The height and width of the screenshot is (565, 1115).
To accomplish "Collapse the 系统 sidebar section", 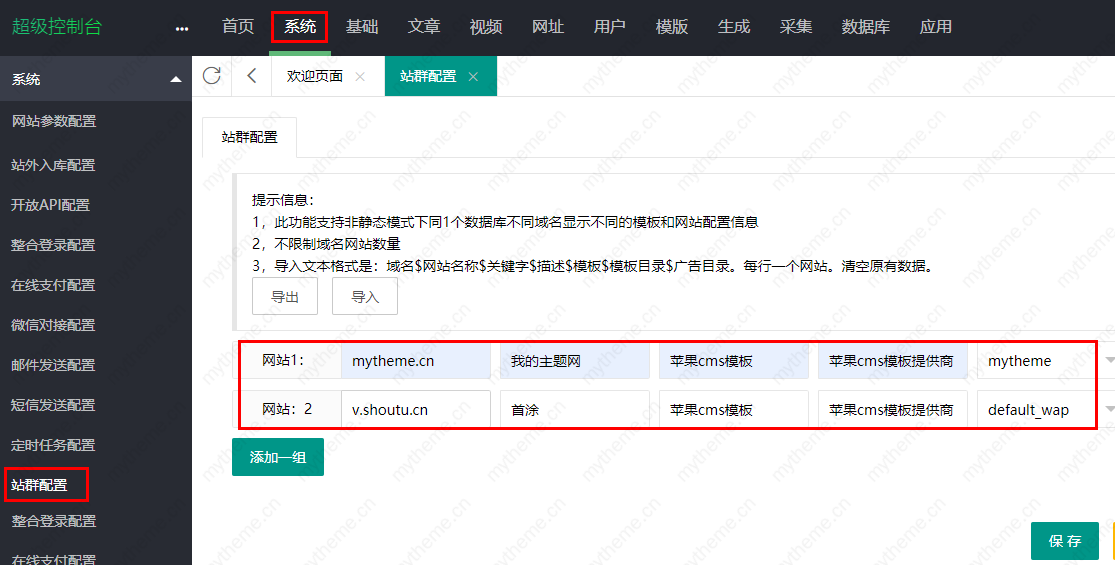I will [x=176, y=79].
